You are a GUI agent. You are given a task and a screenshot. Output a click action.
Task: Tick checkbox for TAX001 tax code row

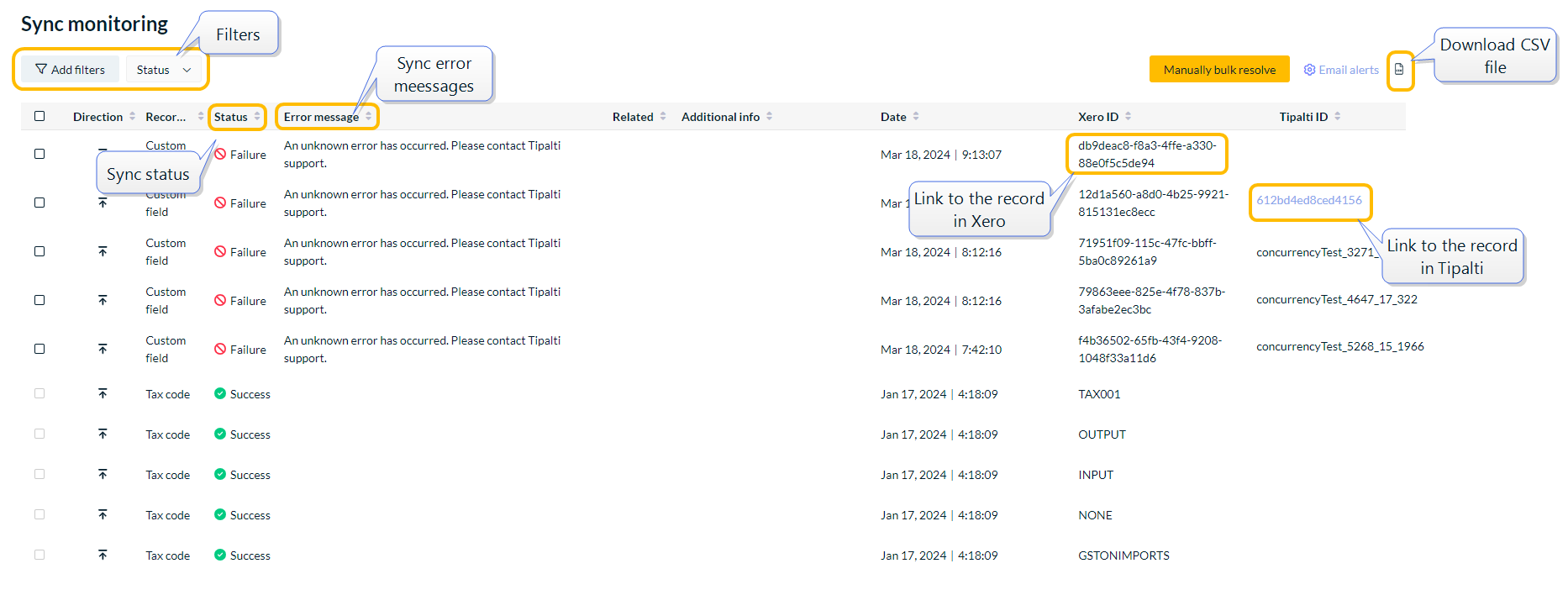click(39, 393)
